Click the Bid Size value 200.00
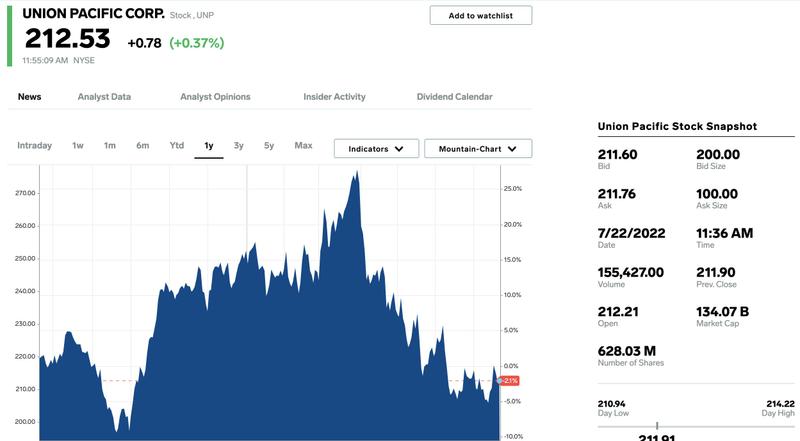This screenshot has height=441, width=800. [x=718, y=154]
